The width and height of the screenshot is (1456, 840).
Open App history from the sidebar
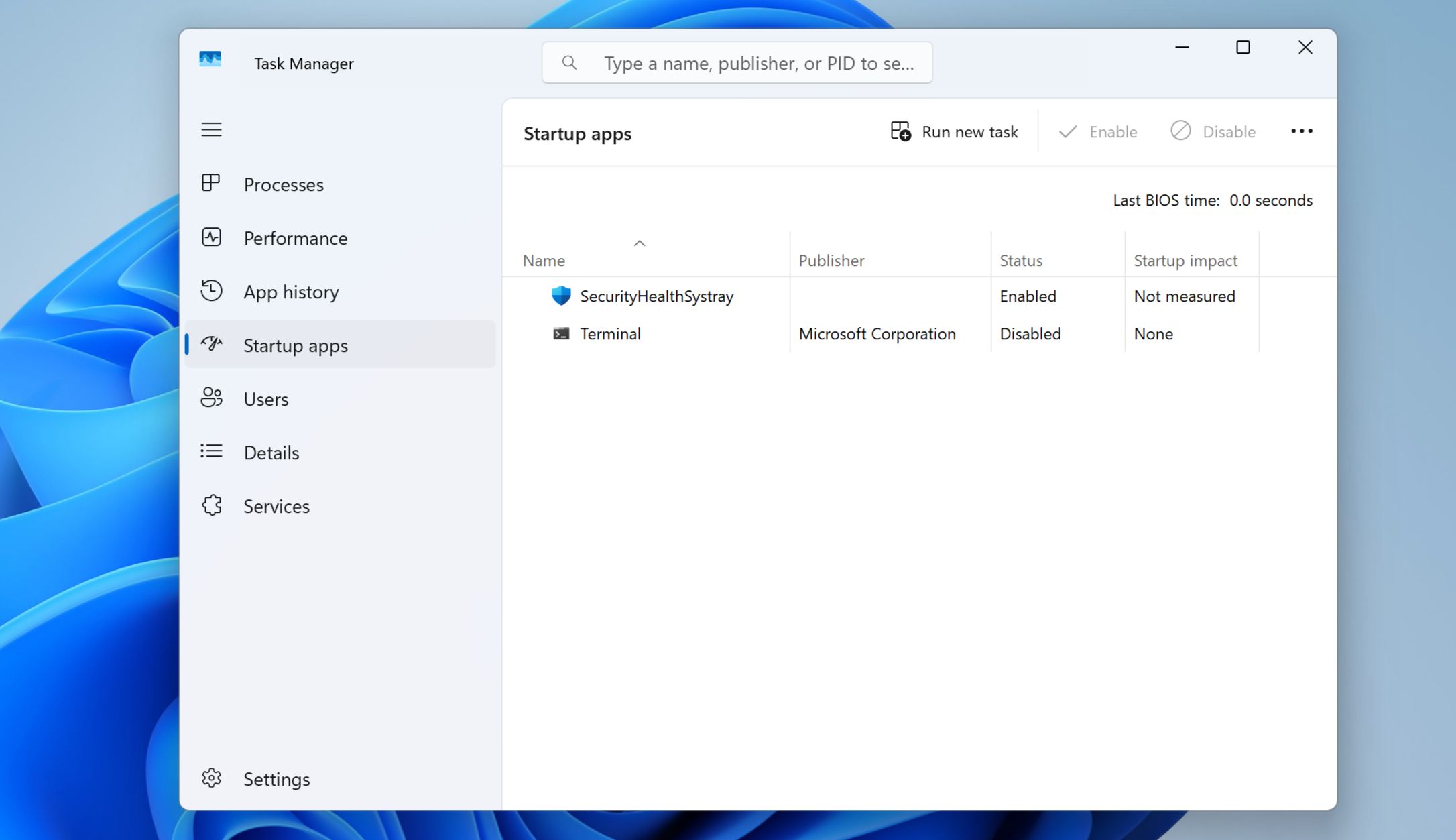click(211, 291)
